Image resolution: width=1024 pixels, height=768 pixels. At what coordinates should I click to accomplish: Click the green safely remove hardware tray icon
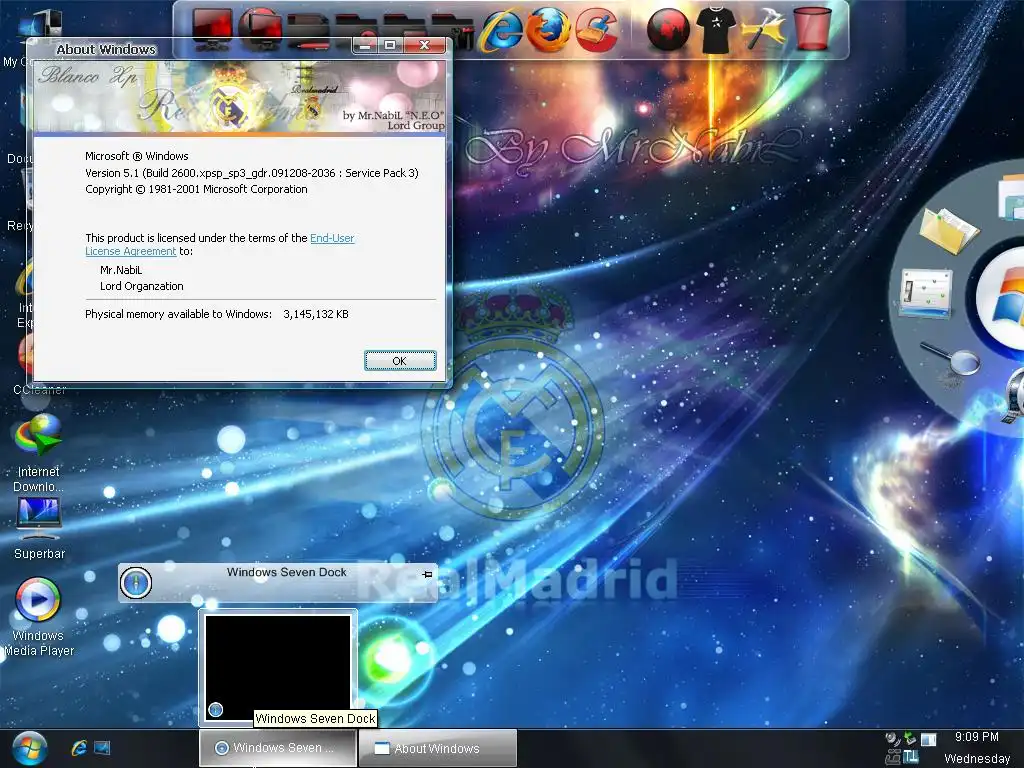[910, 739]
